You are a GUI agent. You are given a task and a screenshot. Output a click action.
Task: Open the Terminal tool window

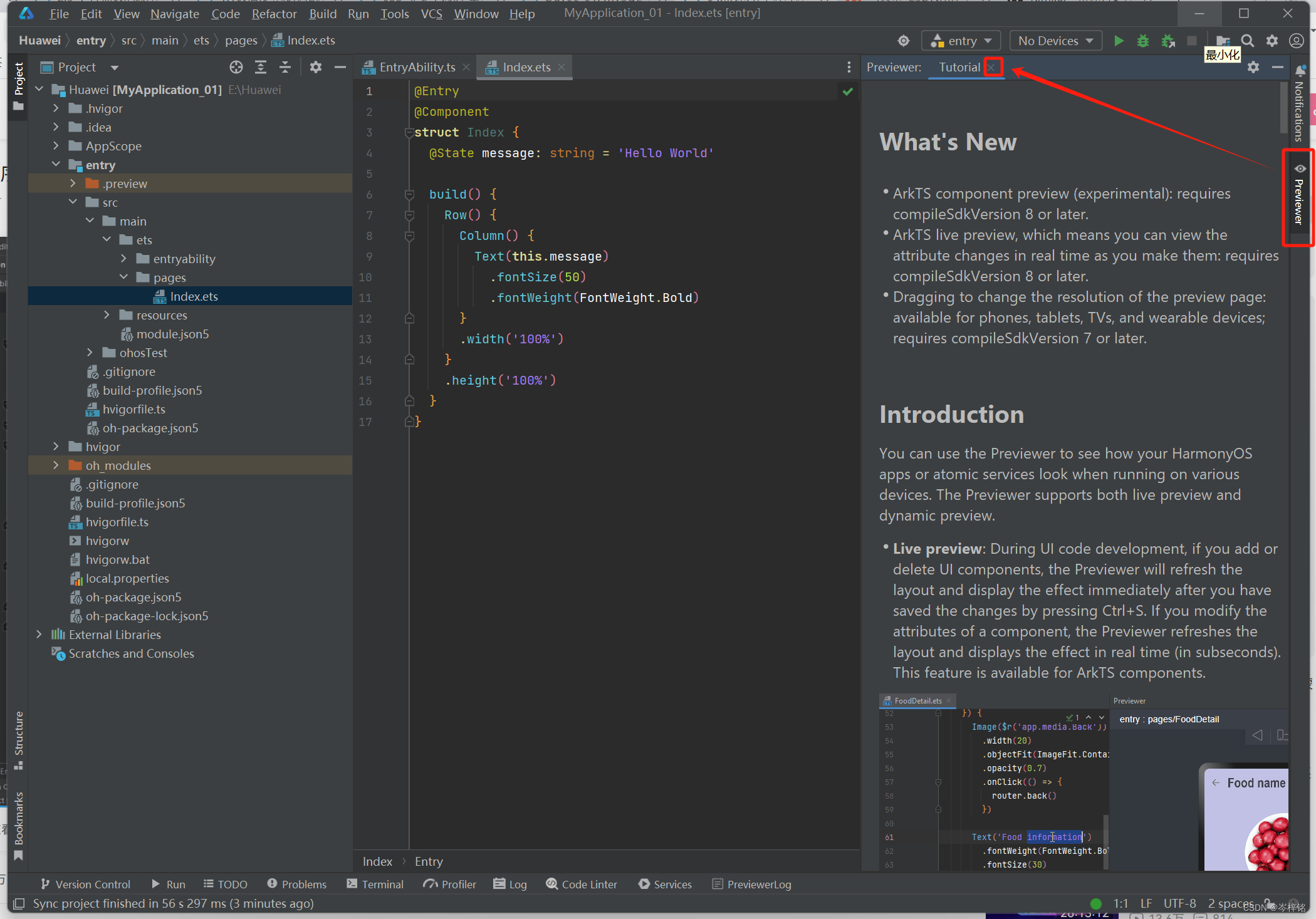point(375,884)
